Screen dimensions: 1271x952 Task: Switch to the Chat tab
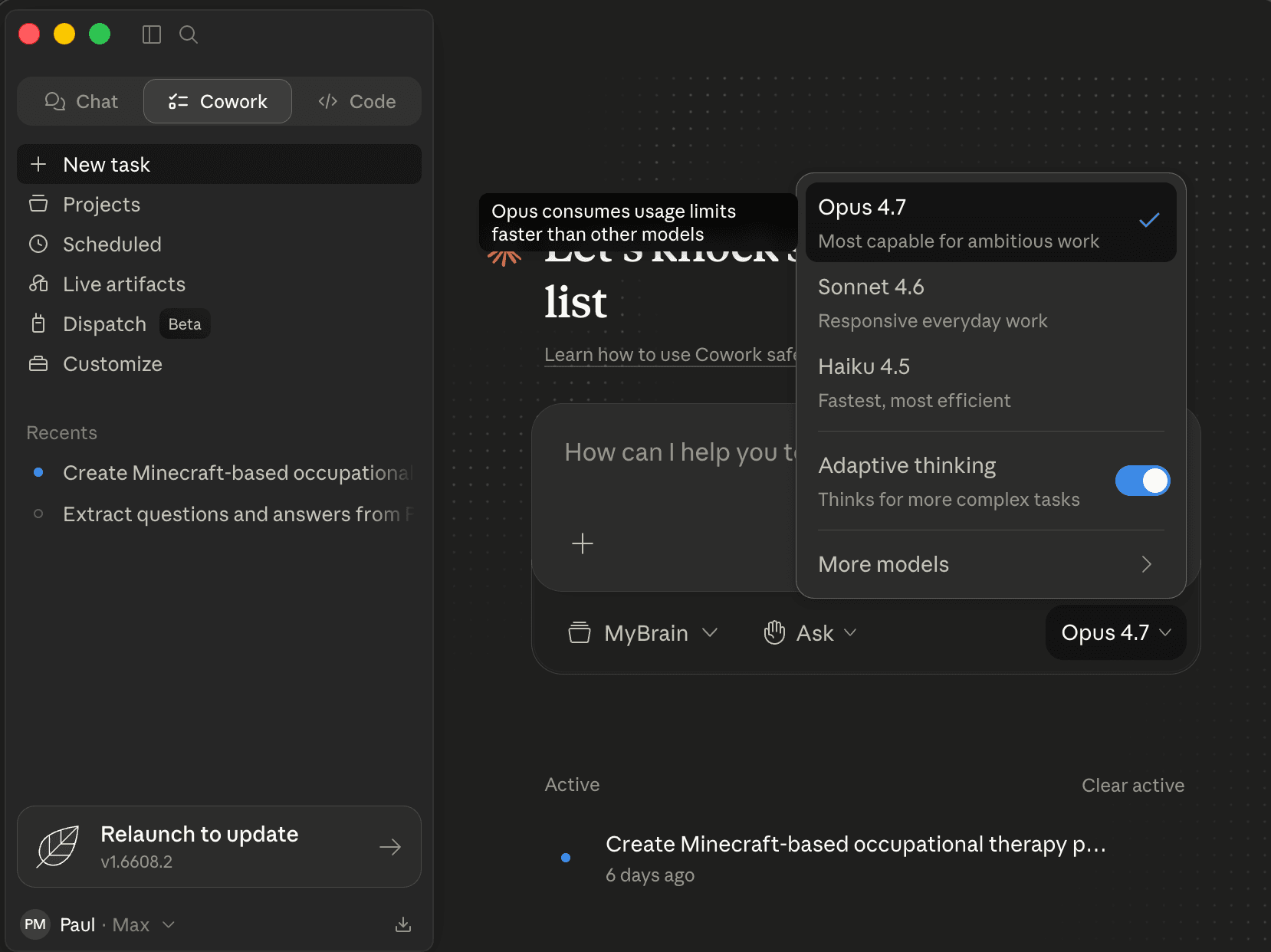[81, 101]
